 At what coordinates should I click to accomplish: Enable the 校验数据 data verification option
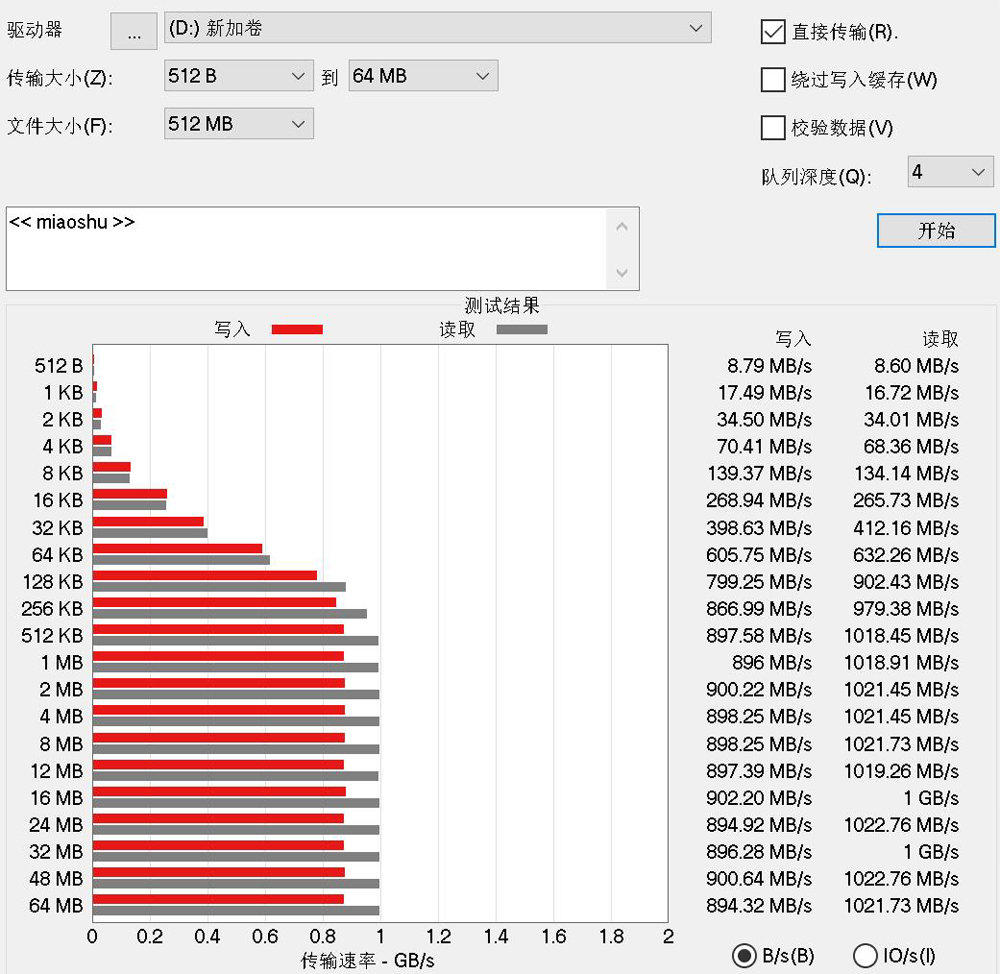[x=772, y=128]
